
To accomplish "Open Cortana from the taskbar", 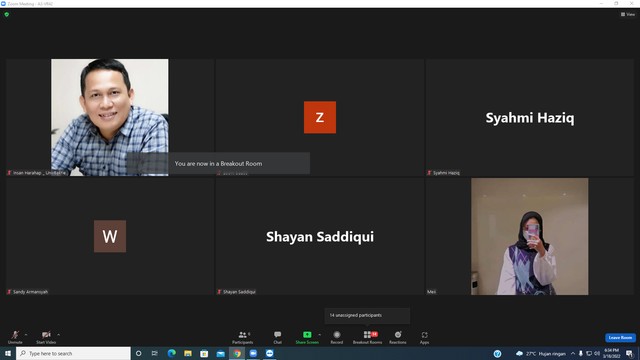I will [138, 353].
